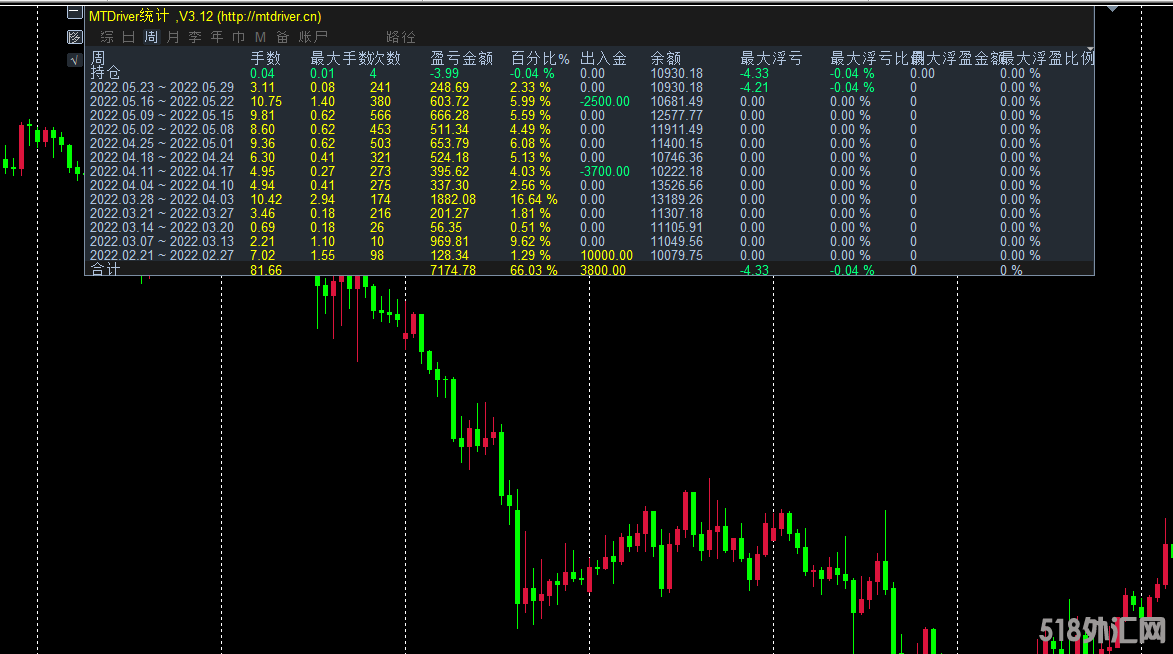Open the 账户 account tab

[x=313, y=37]
